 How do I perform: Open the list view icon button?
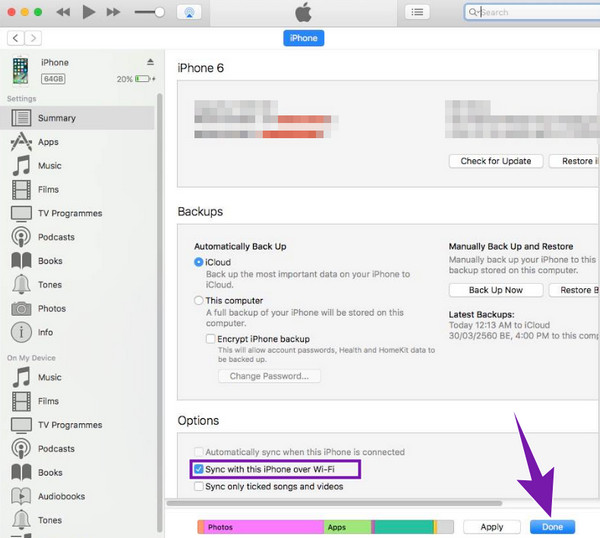(417, 12)
